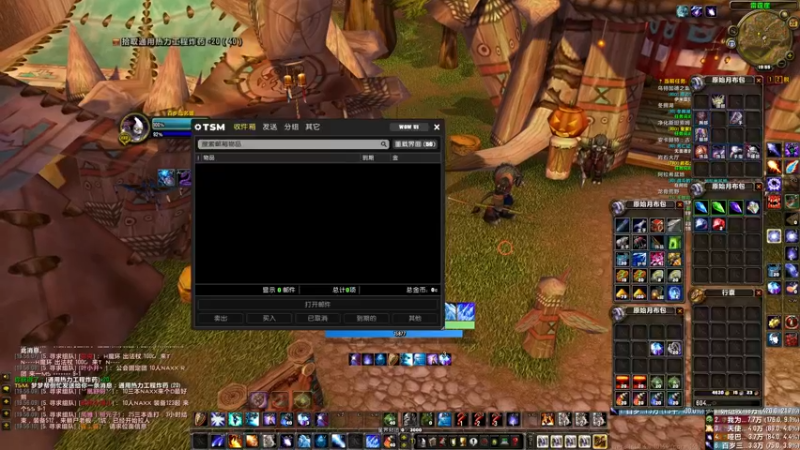
Task: Click the WOW UI switch button
Action: click(409, 127)
